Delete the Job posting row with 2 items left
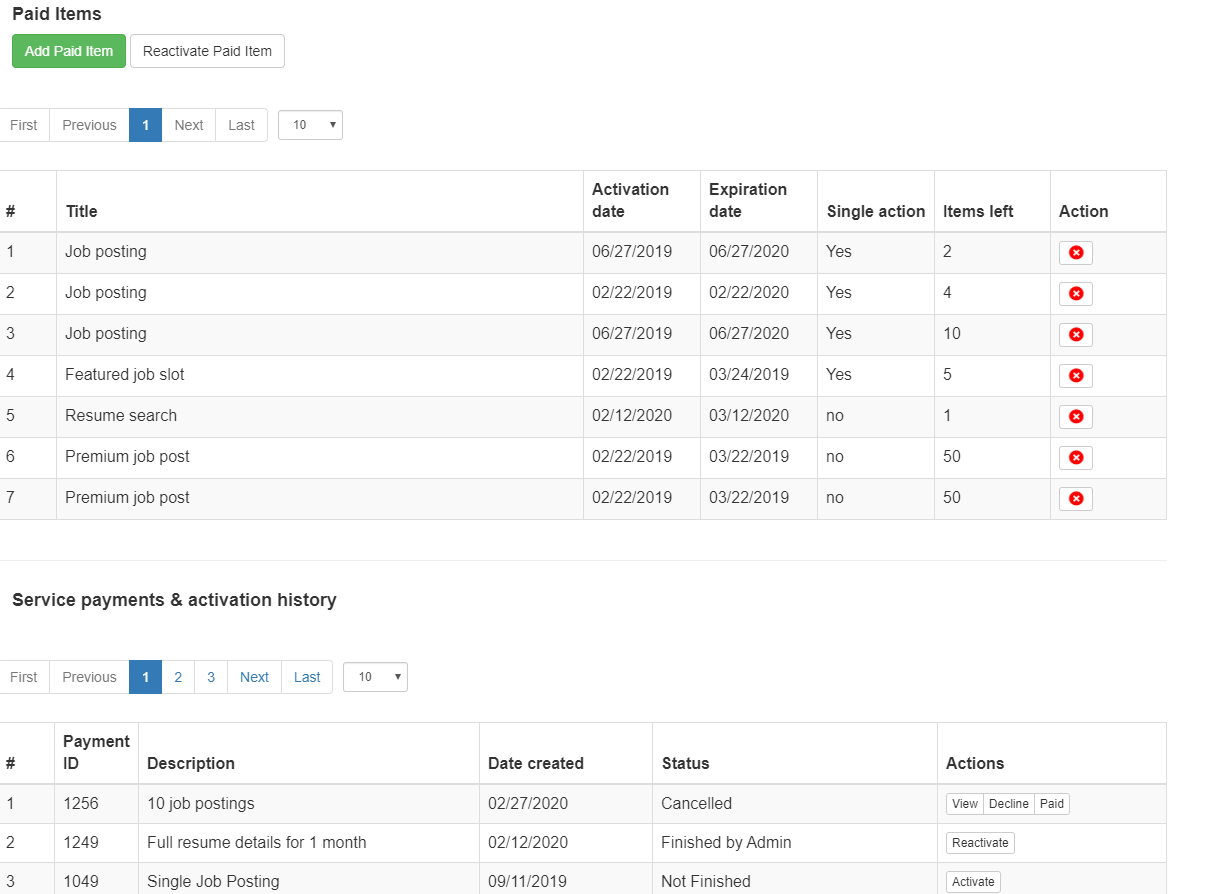 (1076, 253)
